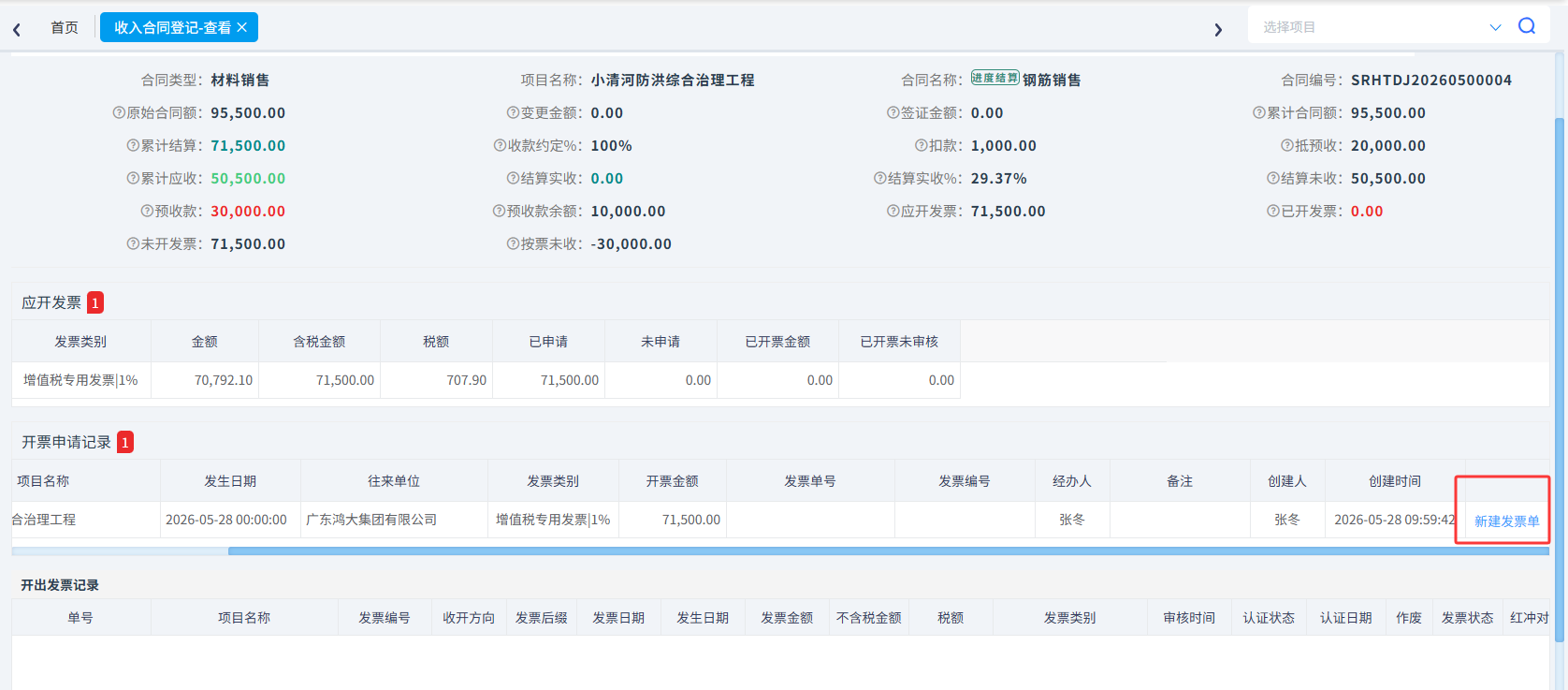Click the help icon beside 抵预收

[1287, 145]
